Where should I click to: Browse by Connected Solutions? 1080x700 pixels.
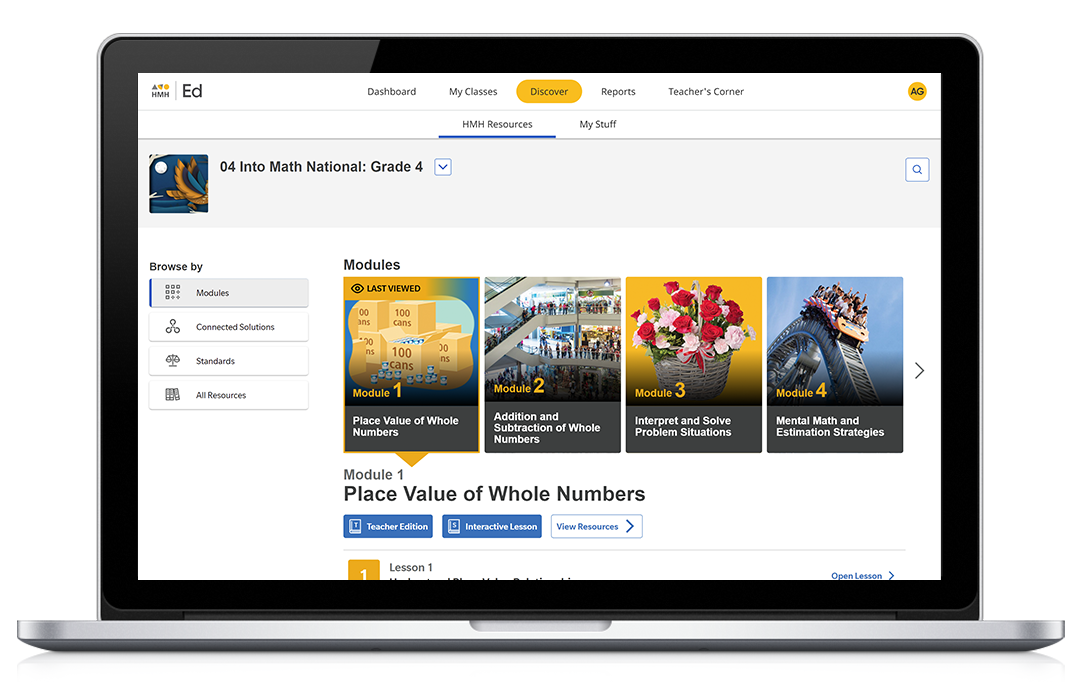[229, 327]
